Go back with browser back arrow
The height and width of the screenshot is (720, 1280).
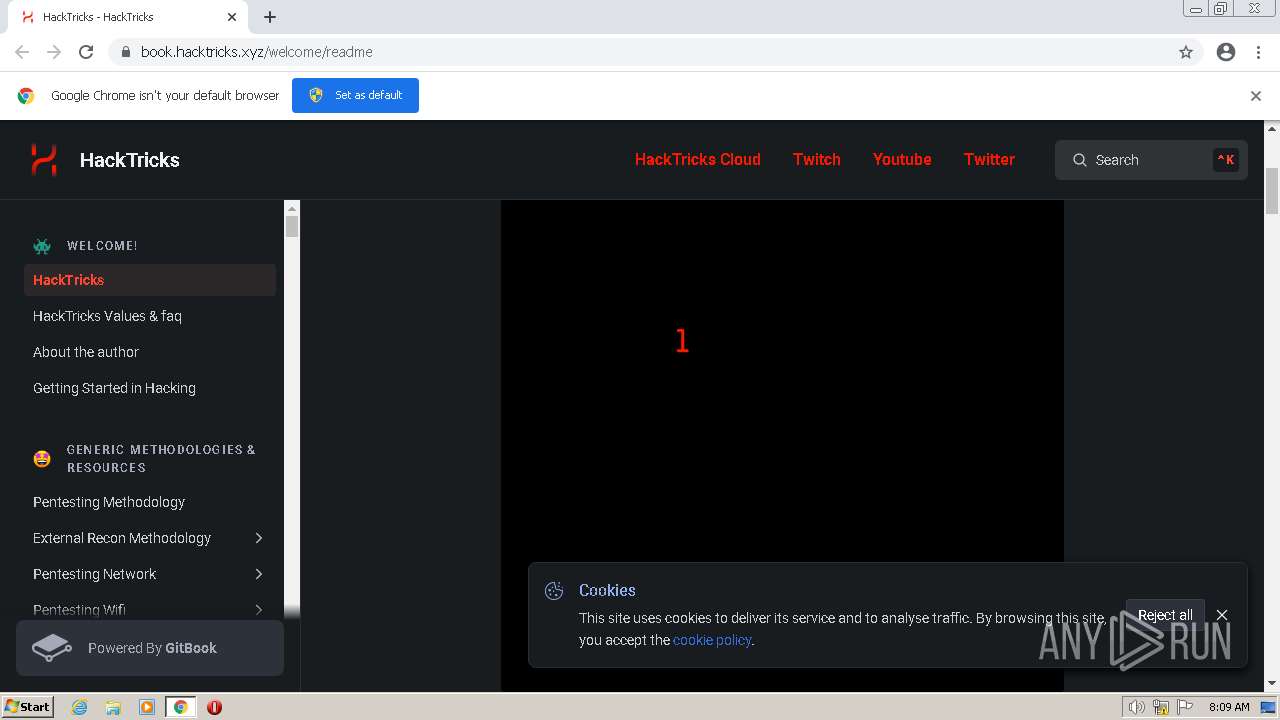(x=22, y=52)
